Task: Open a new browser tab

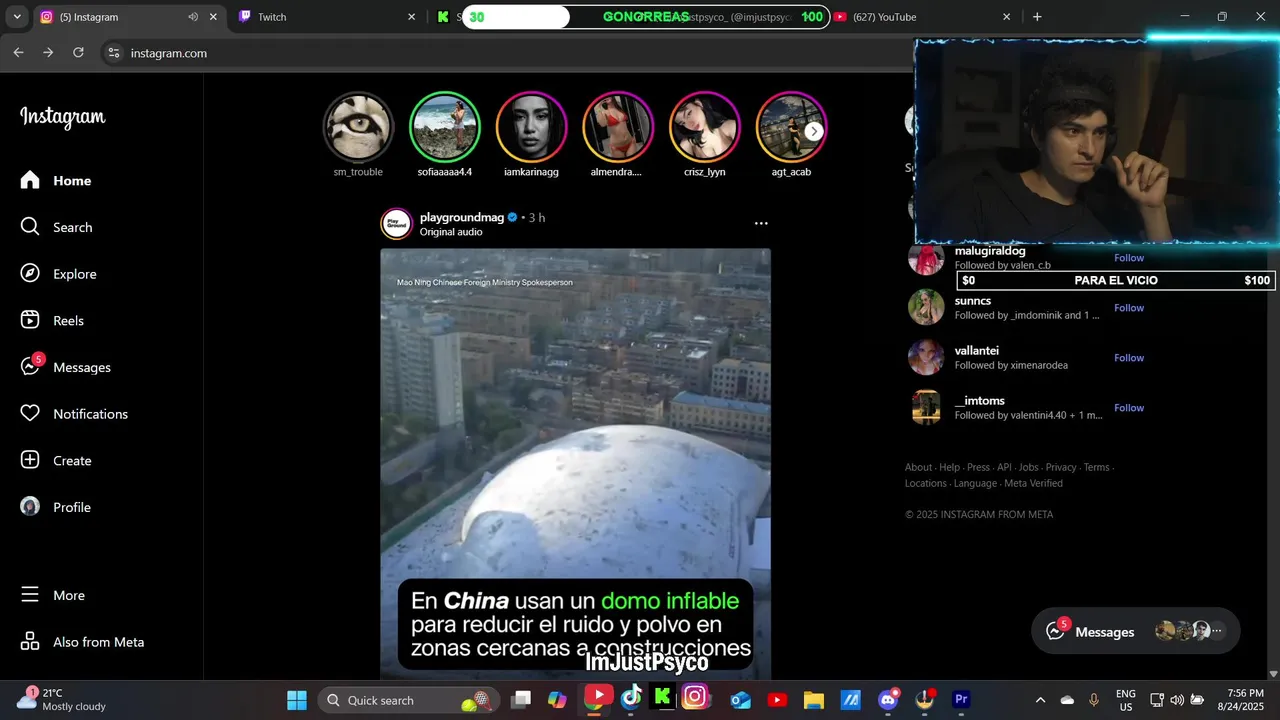Action: click(1037, 17)
